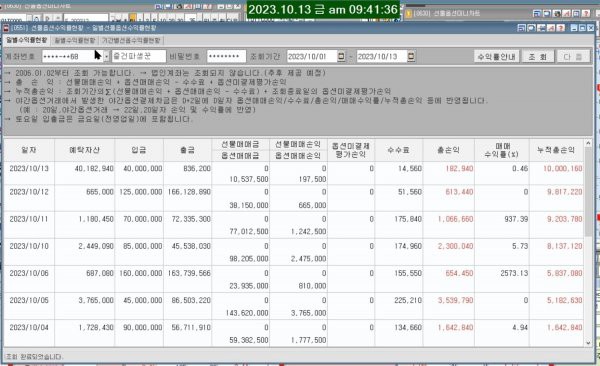This screenshot has height=366, width=600.
Task: Click the pin/link icon in window title bar
Action: pos(551,28)
